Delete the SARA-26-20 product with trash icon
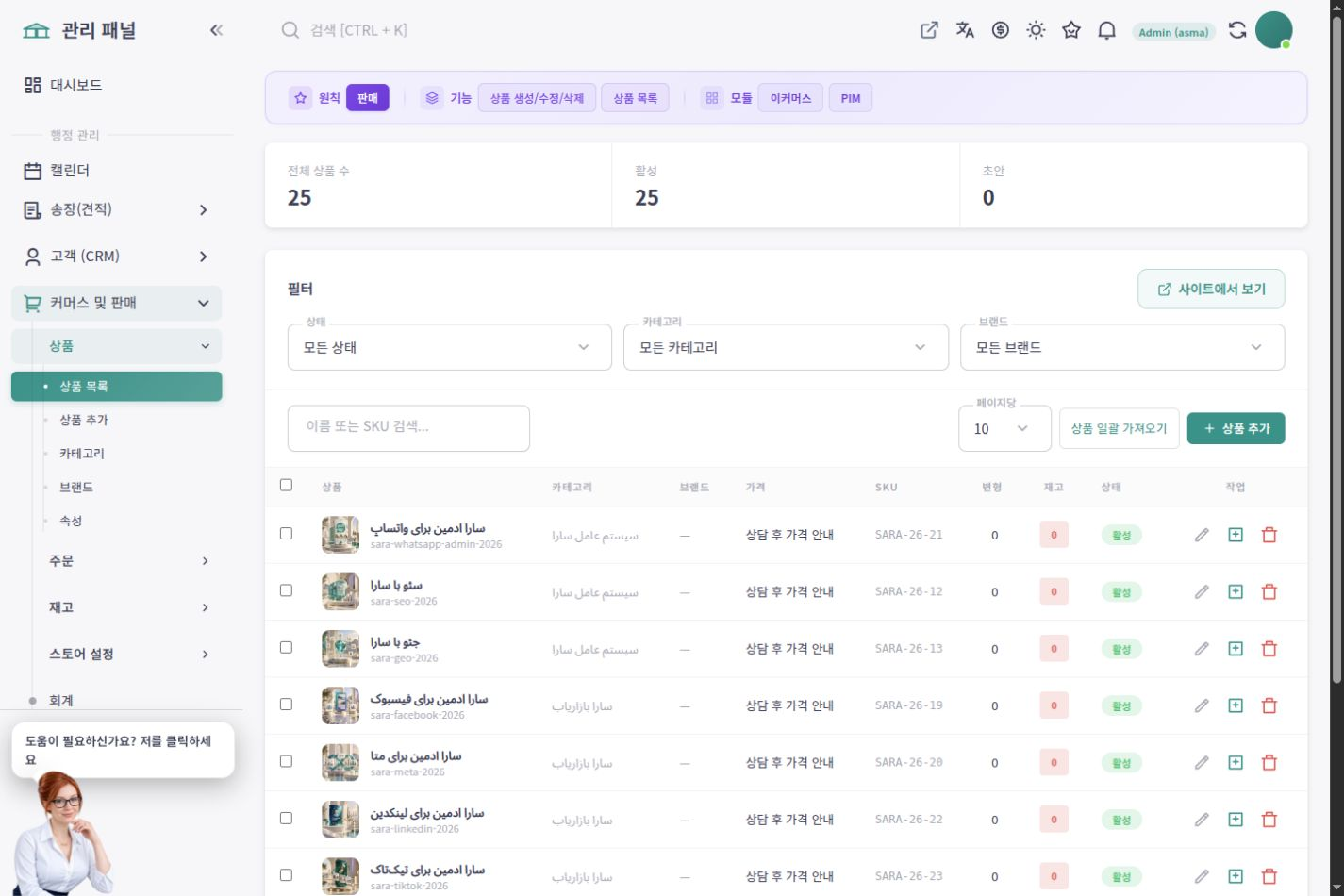This screenshot has height=896, width=1344. 1269,762
